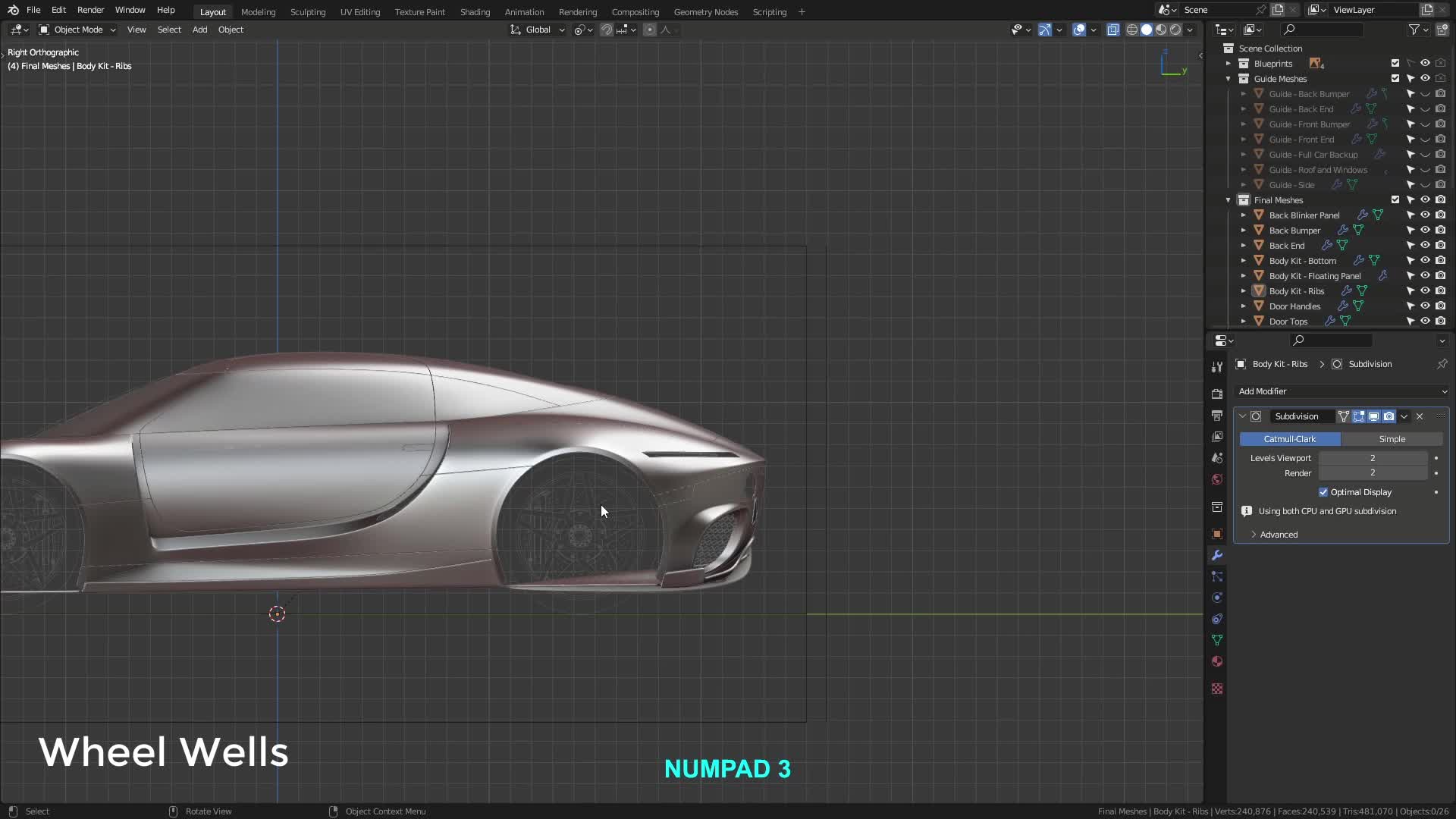Open the Particles properties tab
1456x819 pixels.
click(1217, 576)
